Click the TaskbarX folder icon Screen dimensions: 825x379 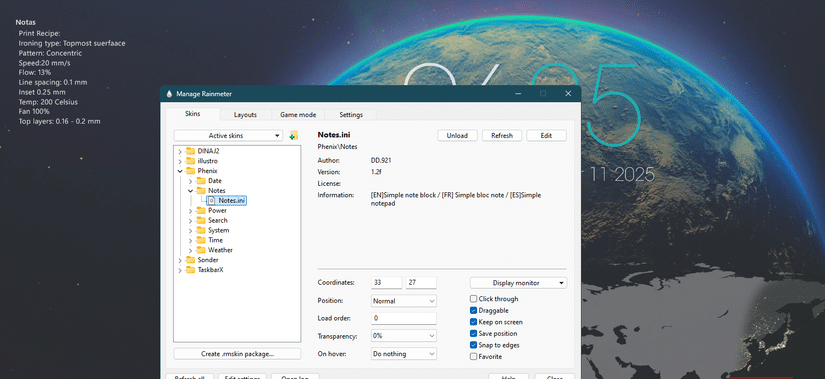click(190, 270)
